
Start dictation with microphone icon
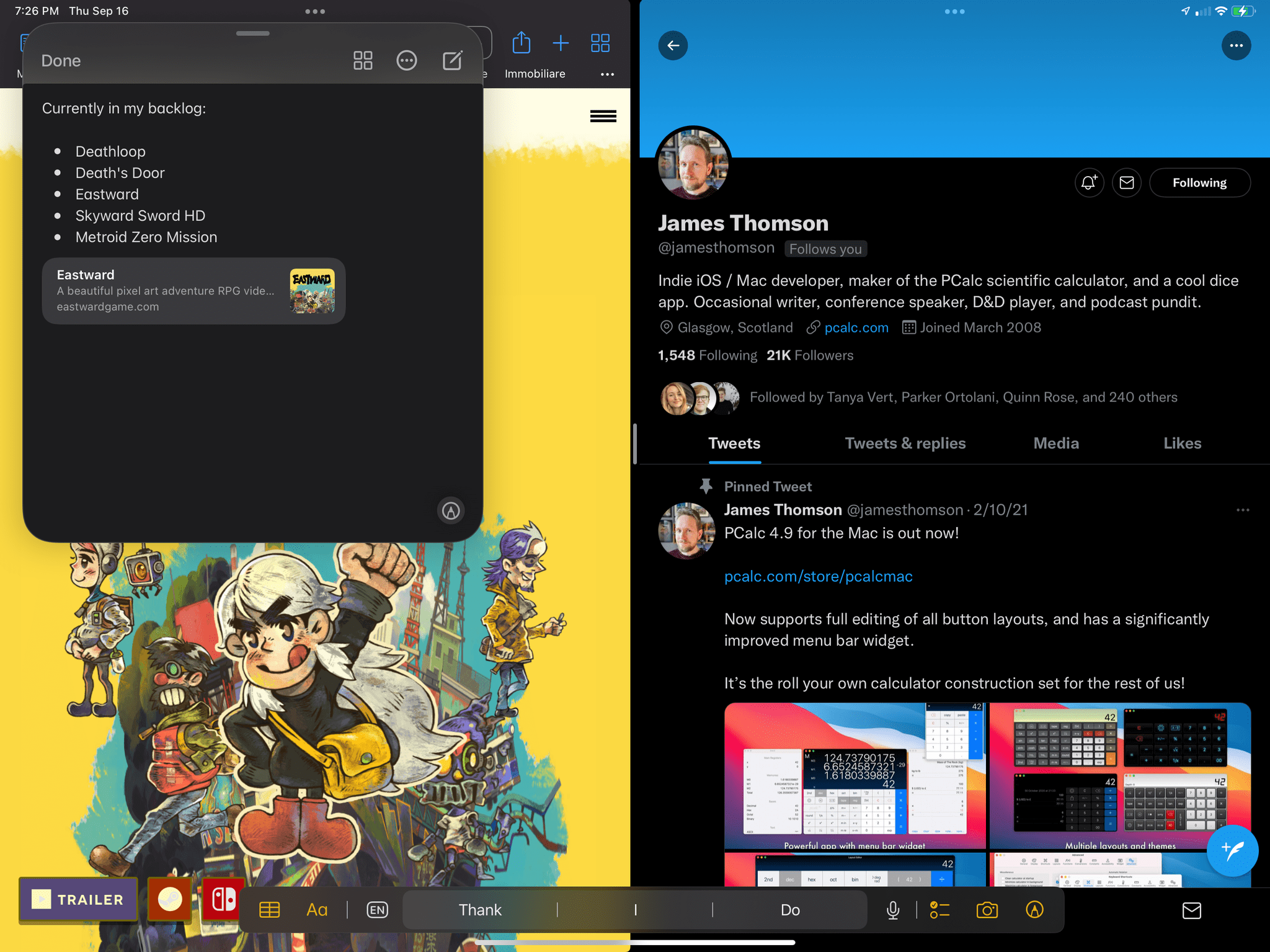pyautogui.click(x=893, y=910)
